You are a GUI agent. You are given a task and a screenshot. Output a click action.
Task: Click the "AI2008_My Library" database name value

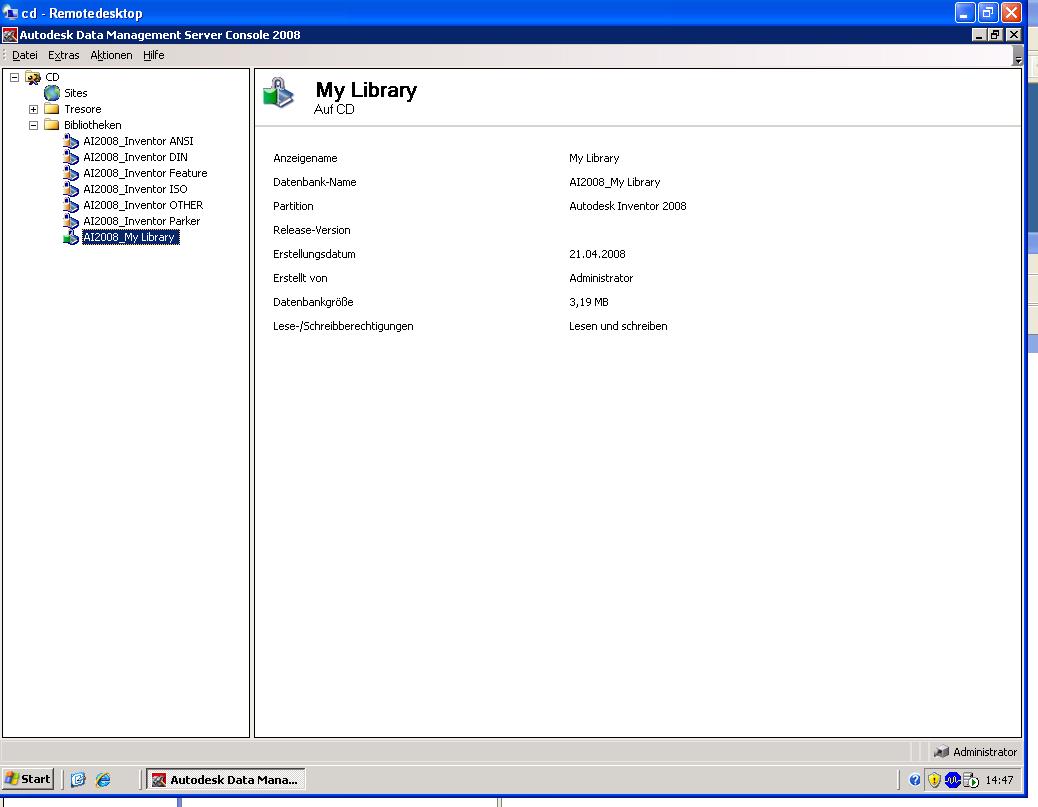(x=615, y=182)
